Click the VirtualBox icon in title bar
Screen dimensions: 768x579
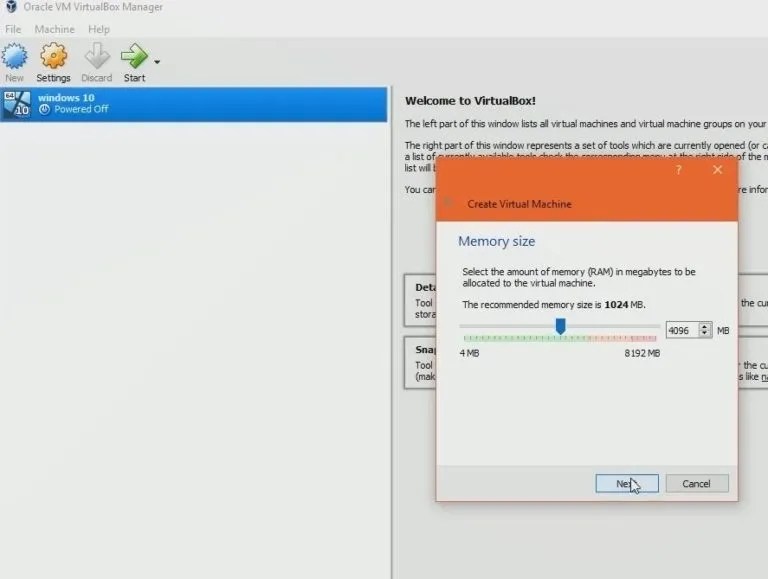[11, 7]
